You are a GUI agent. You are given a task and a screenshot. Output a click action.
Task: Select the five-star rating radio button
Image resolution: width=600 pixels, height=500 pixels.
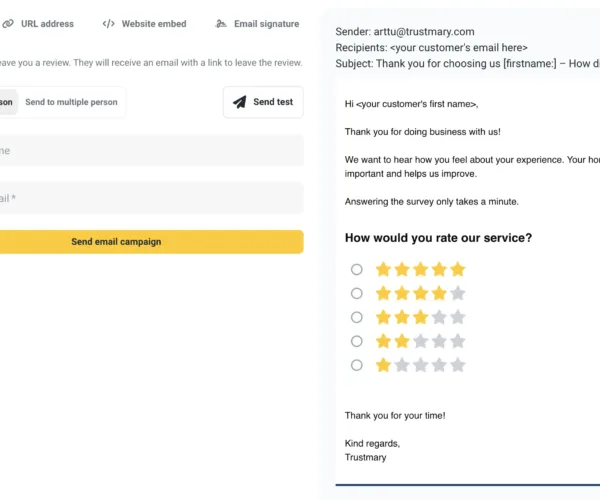(x=357, y=270)
